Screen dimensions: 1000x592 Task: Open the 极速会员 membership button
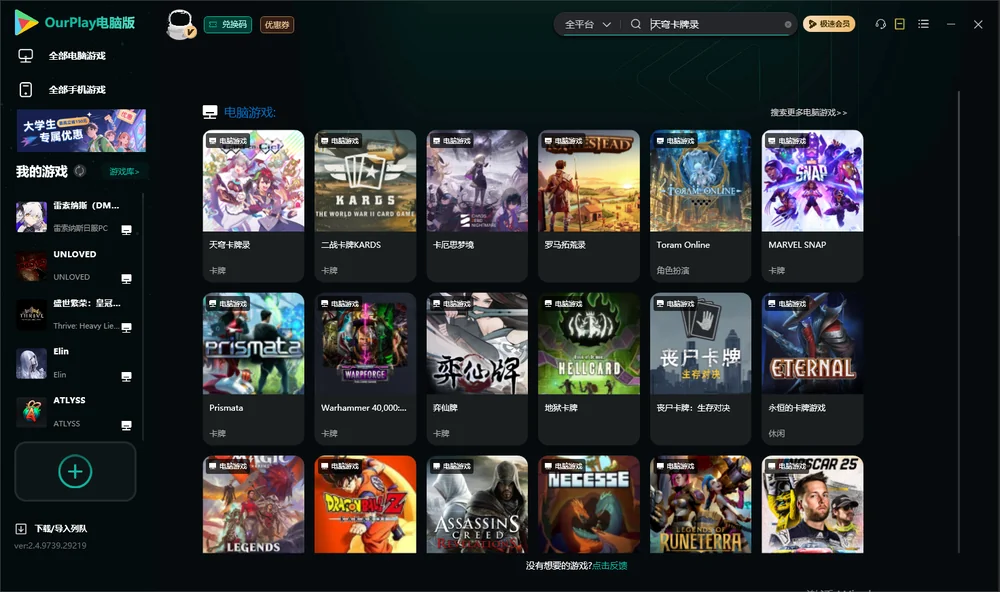tap(828, 24)
